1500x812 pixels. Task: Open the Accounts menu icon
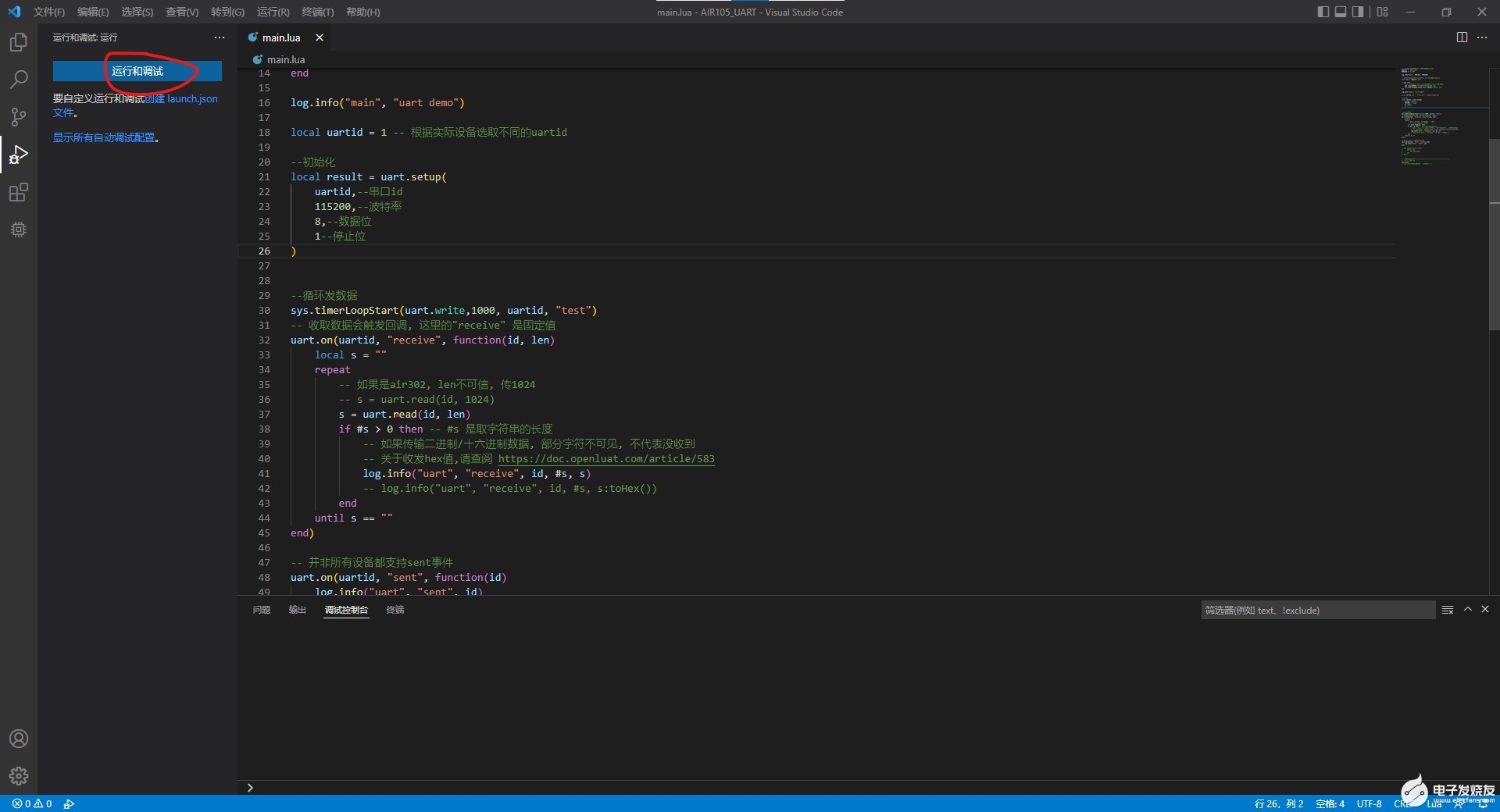(x=19, y=739)
